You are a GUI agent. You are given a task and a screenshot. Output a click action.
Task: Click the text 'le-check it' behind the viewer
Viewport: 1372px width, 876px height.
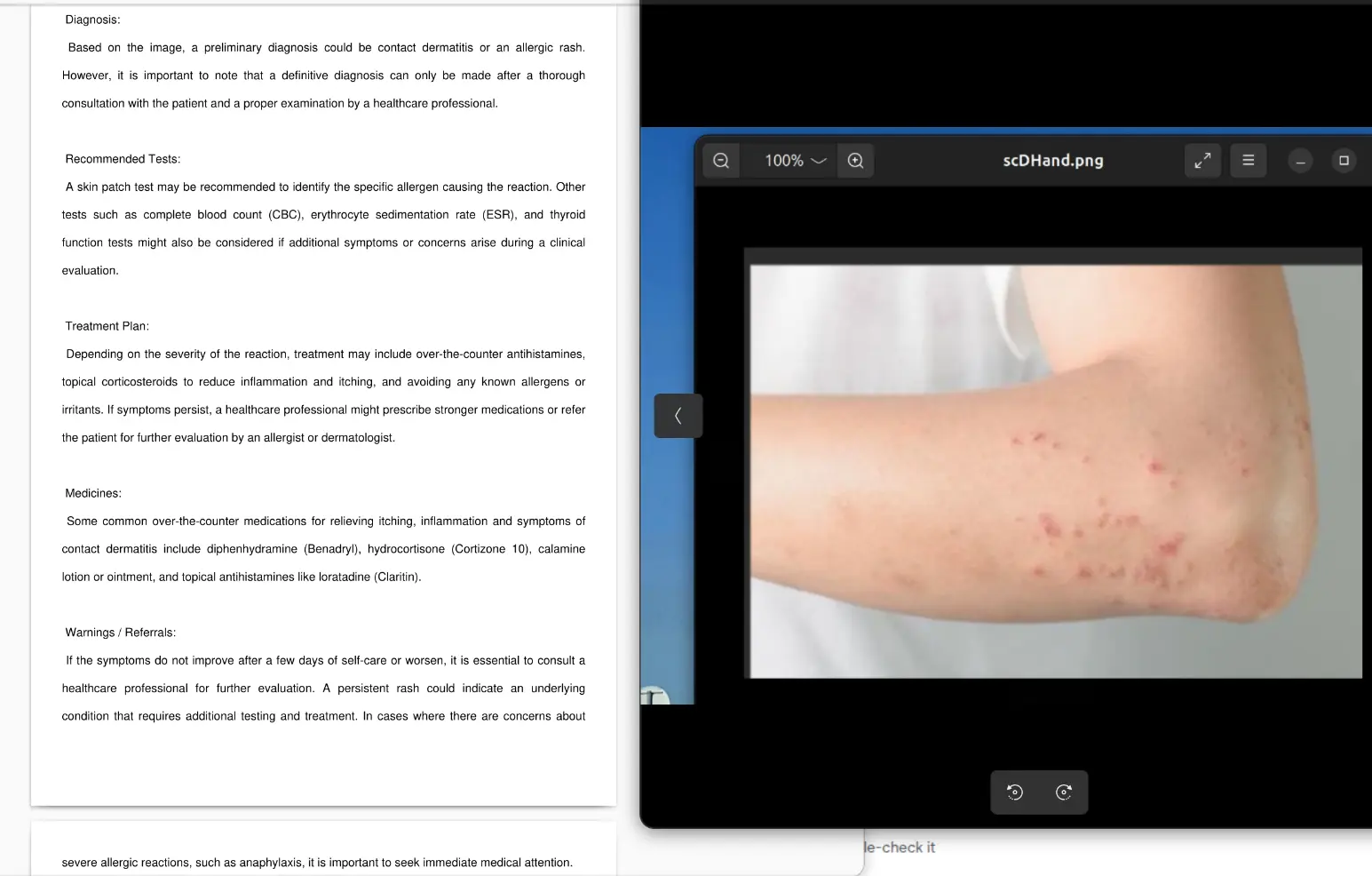click(900, 848)
